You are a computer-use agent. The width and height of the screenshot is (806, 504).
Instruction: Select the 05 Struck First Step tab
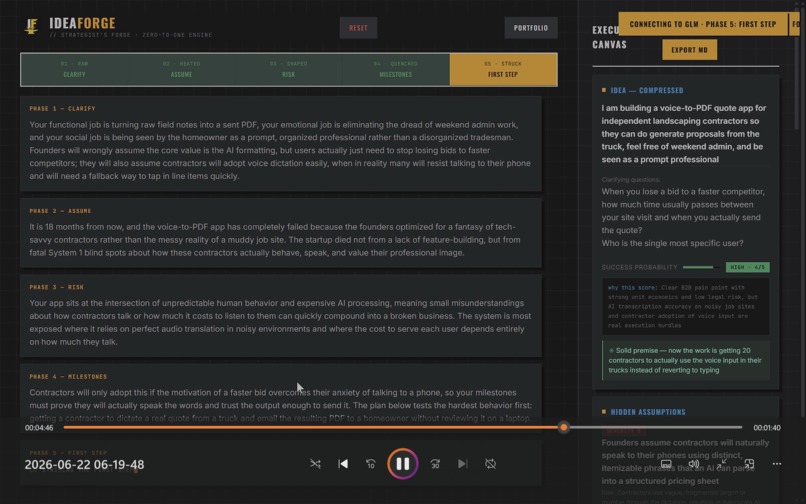click(x=503, y=69)
